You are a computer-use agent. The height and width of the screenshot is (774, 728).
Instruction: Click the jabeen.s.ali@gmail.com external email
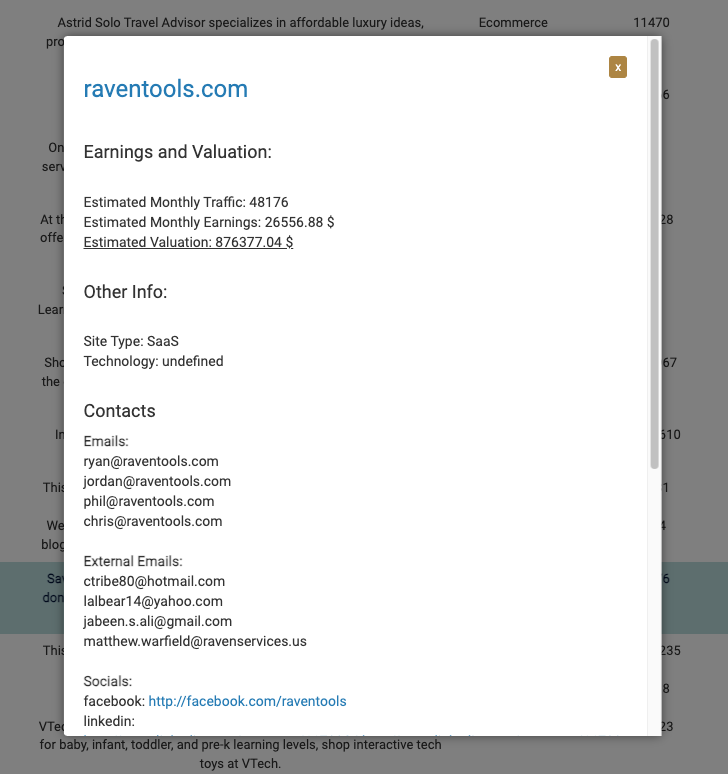157,621
